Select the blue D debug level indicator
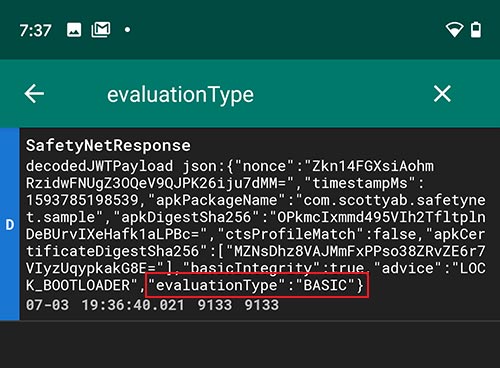 [10, 225]
